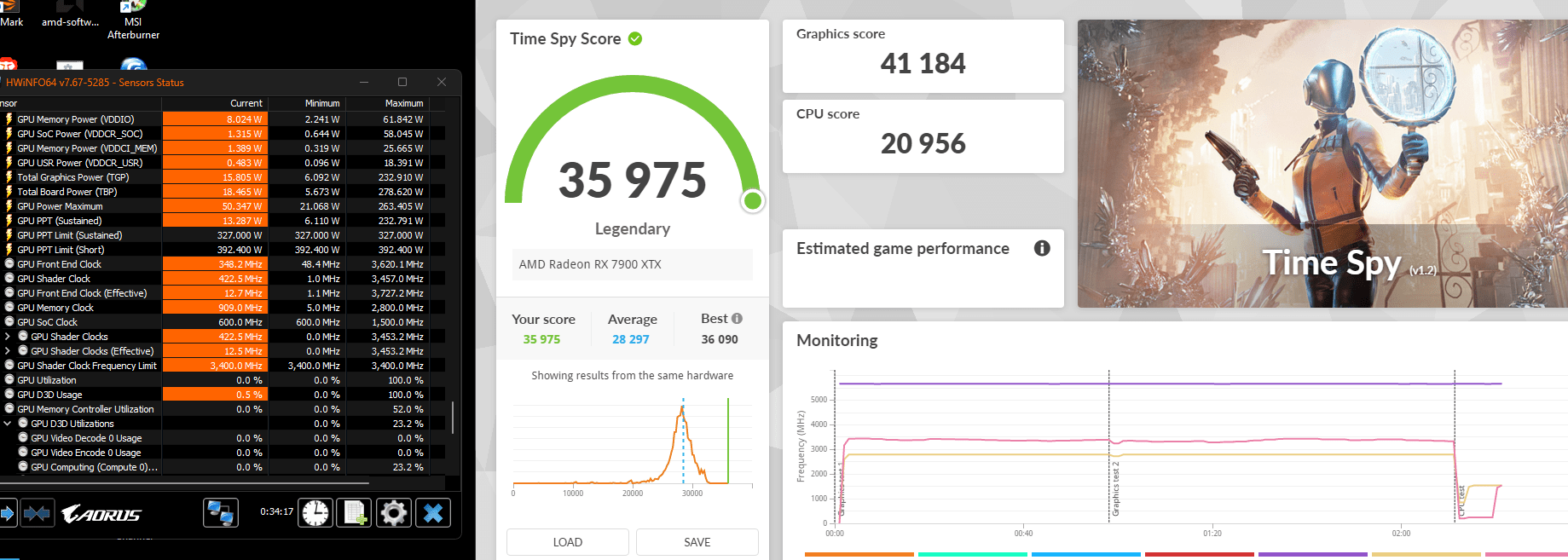Click the blue right arrow icon in HWiNFO
The image size is (1568, 560).
7,513
